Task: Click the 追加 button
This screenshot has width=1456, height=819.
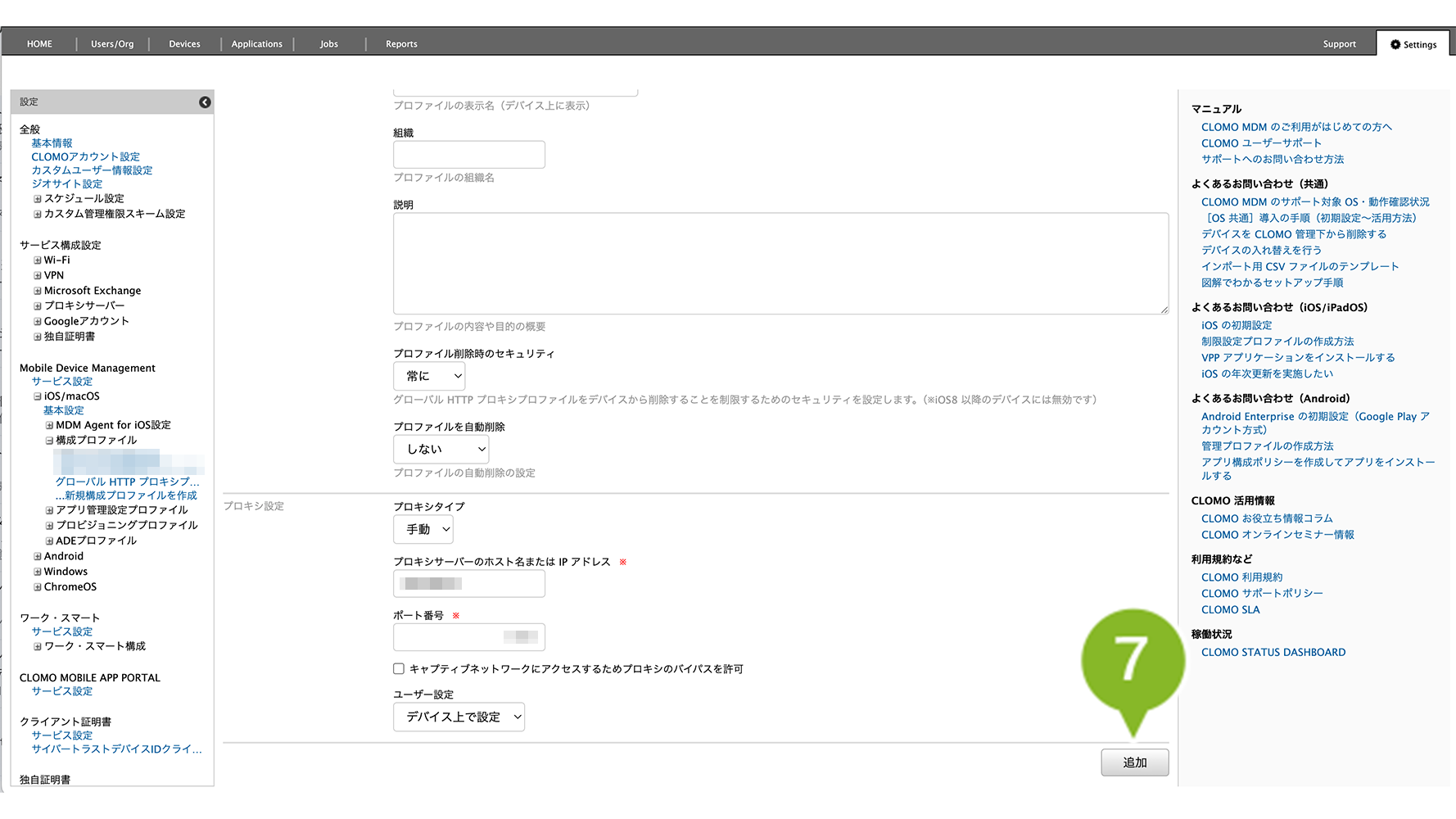Action: pos(1134,762)
